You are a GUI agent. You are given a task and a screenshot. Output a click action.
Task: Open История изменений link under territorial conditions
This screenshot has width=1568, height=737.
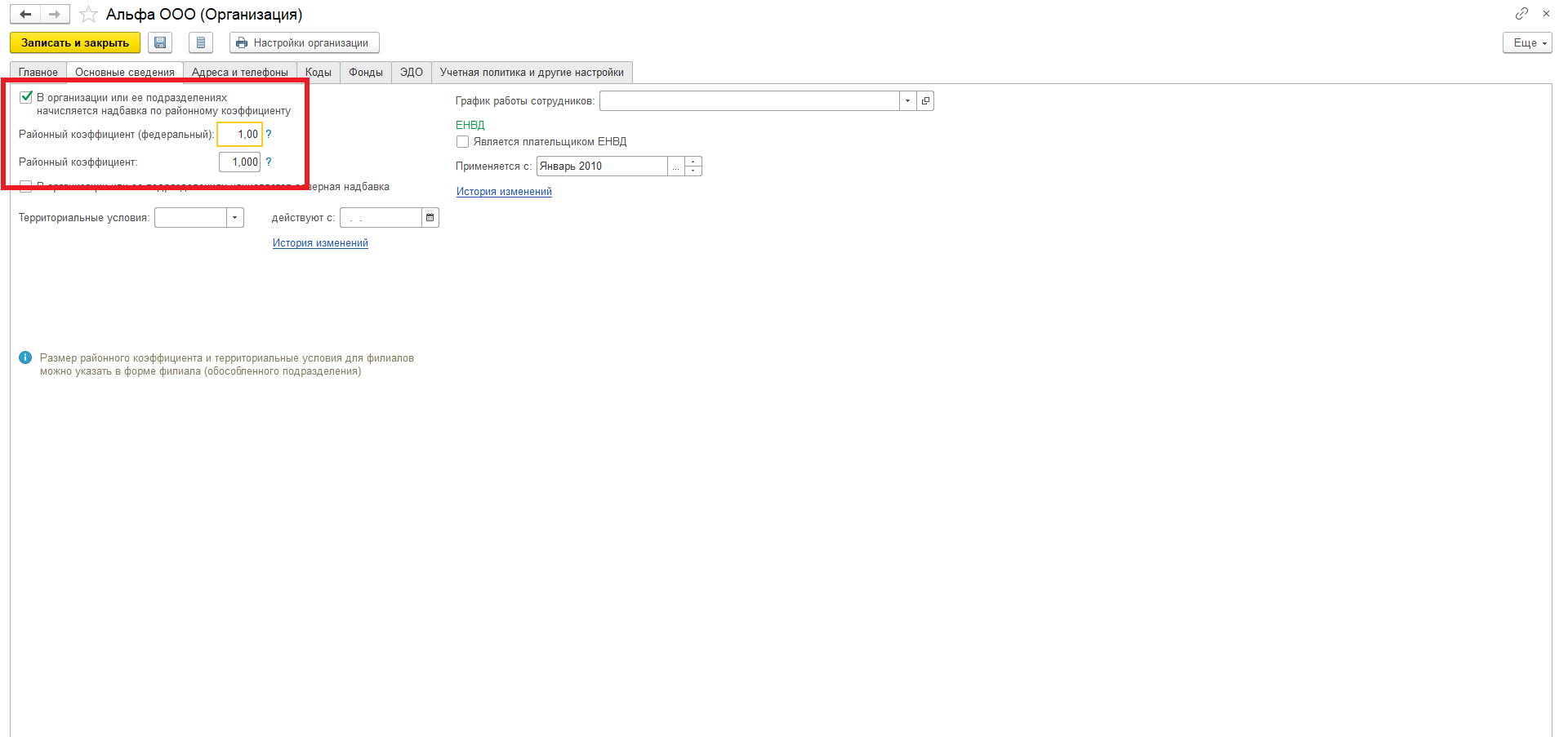[320, 242]
